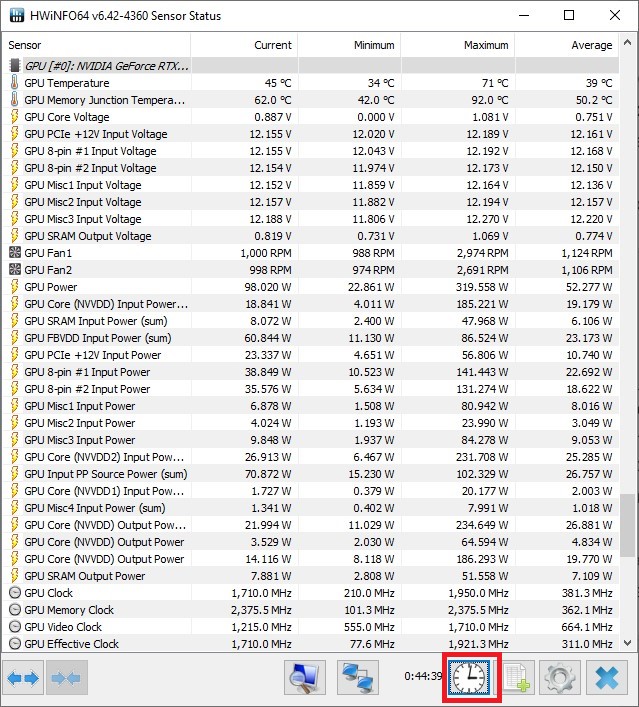Click the Average column header
639x707 pixels.
coord(567,45)
